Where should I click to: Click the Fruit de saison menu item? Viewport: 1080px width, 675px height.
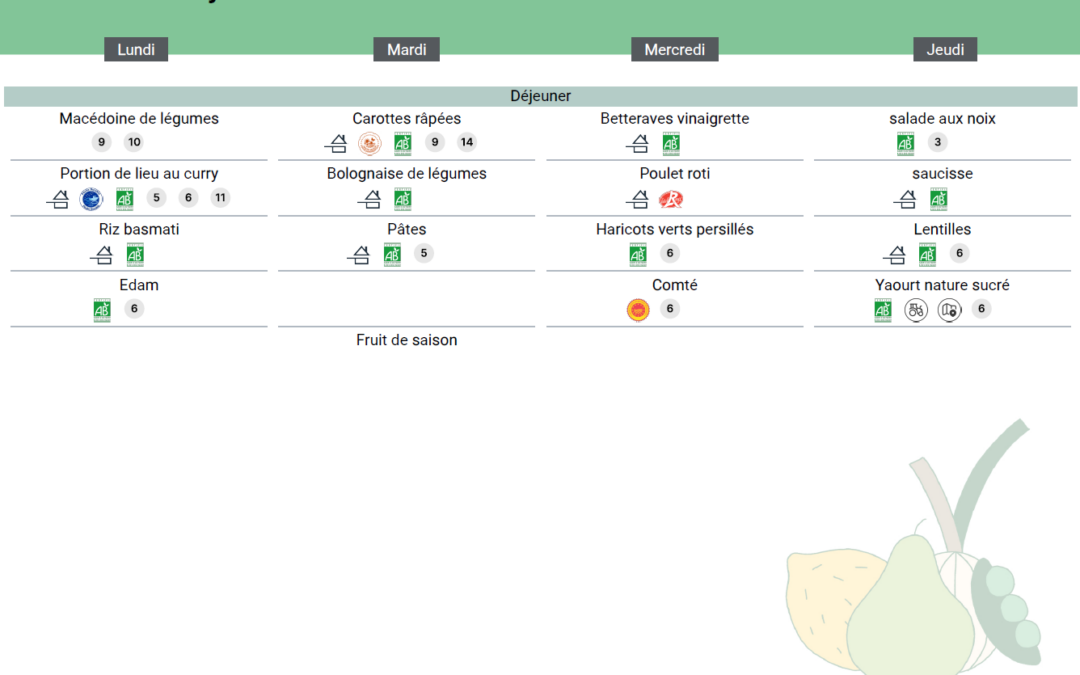coord(406,340)
